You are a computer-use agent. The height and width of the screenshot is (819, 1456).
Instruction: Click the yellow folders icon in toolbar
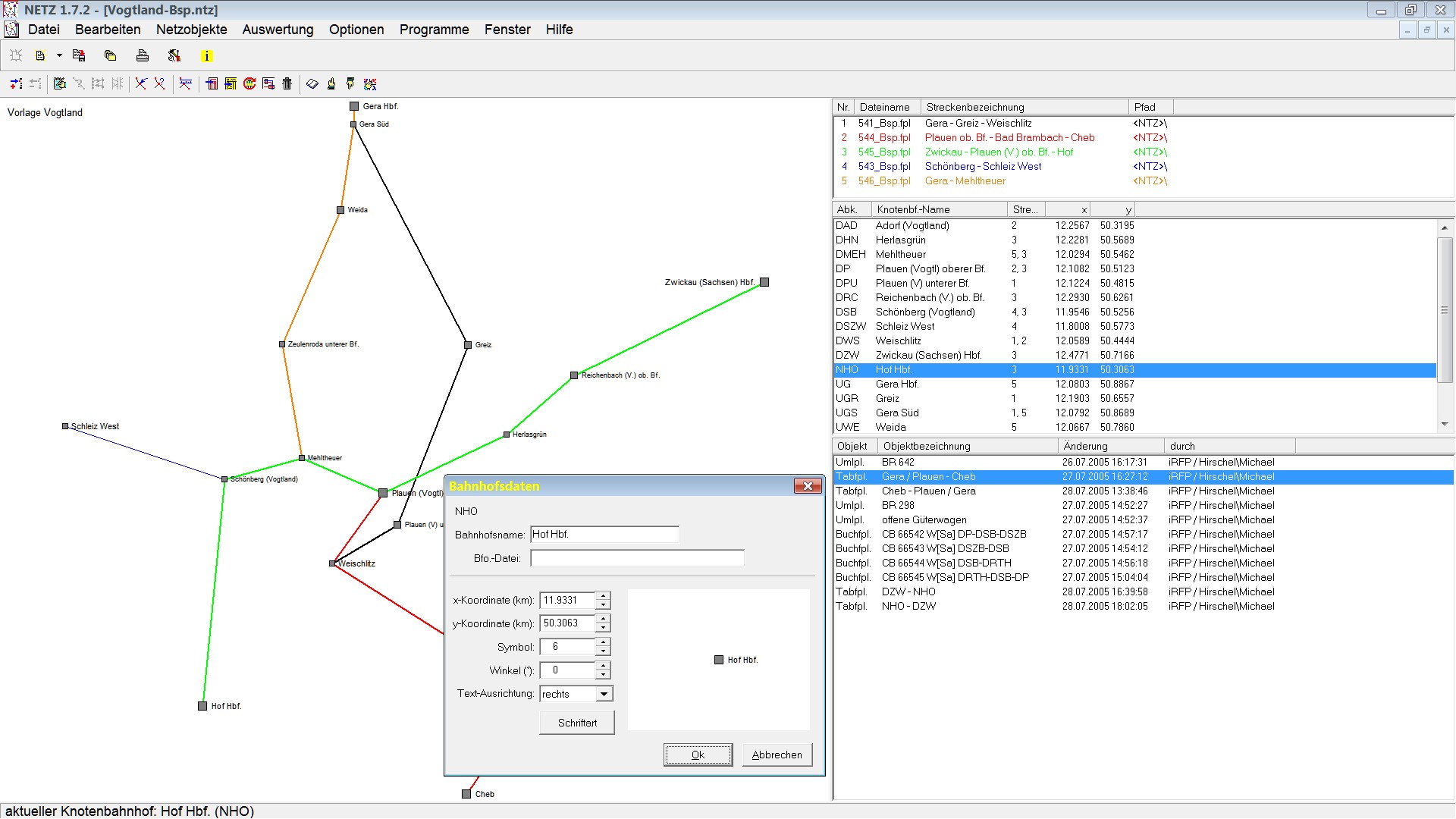[110, 56]
